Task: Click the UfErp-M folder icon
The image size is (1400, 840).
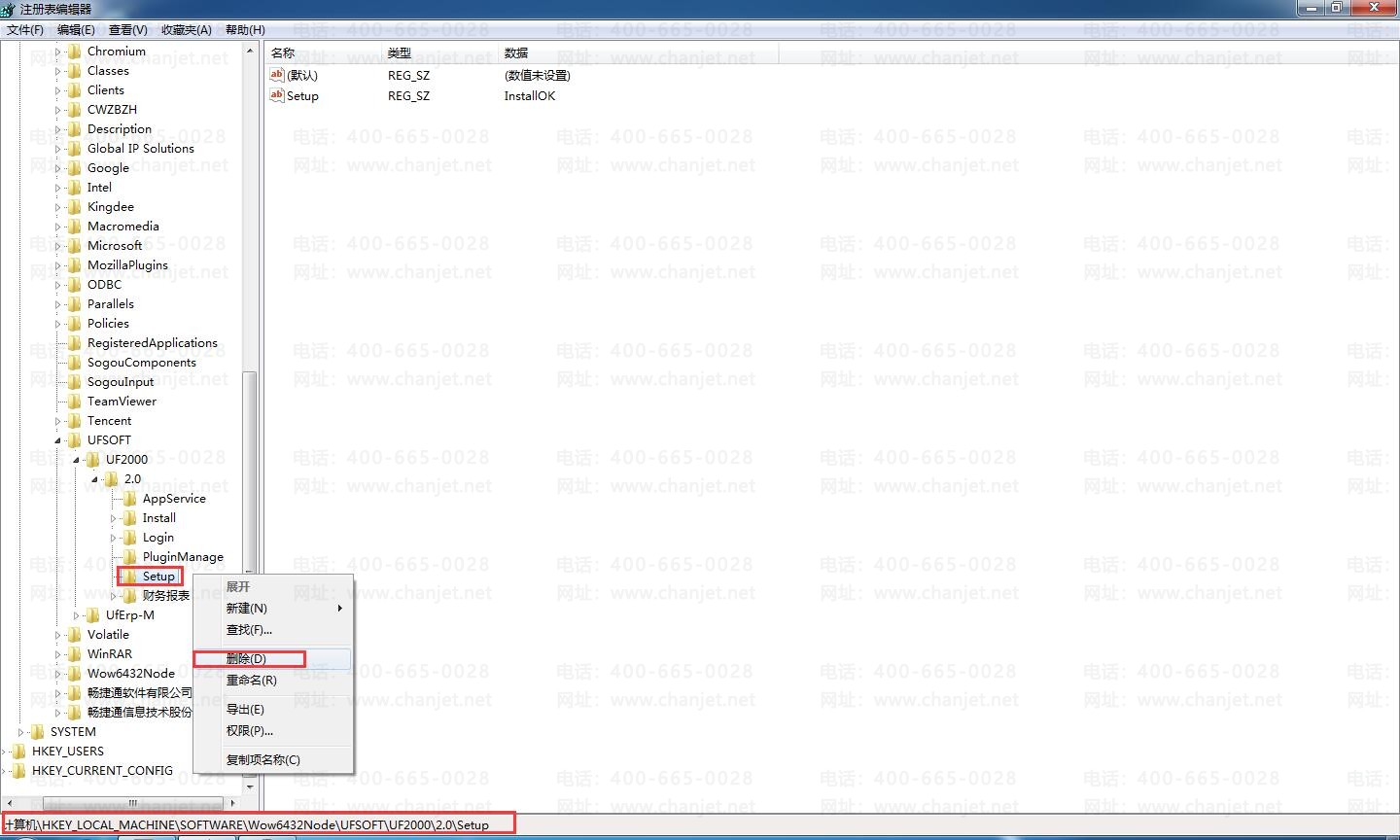Action: pyautogui.click(x=92, y=615)
